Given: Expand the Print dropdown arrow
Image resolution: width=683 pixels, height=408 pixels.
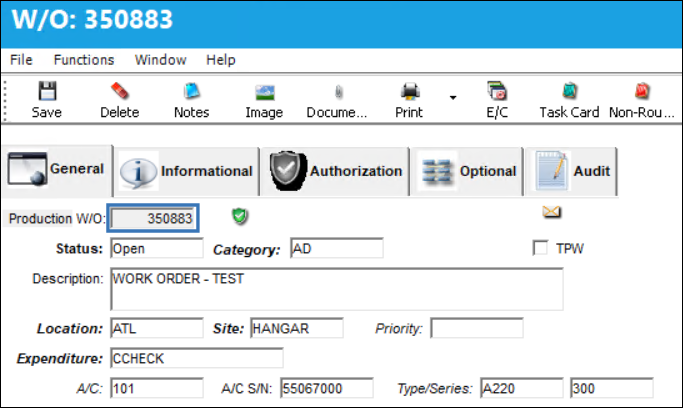Looking at the screenshot, I should 453,98.
